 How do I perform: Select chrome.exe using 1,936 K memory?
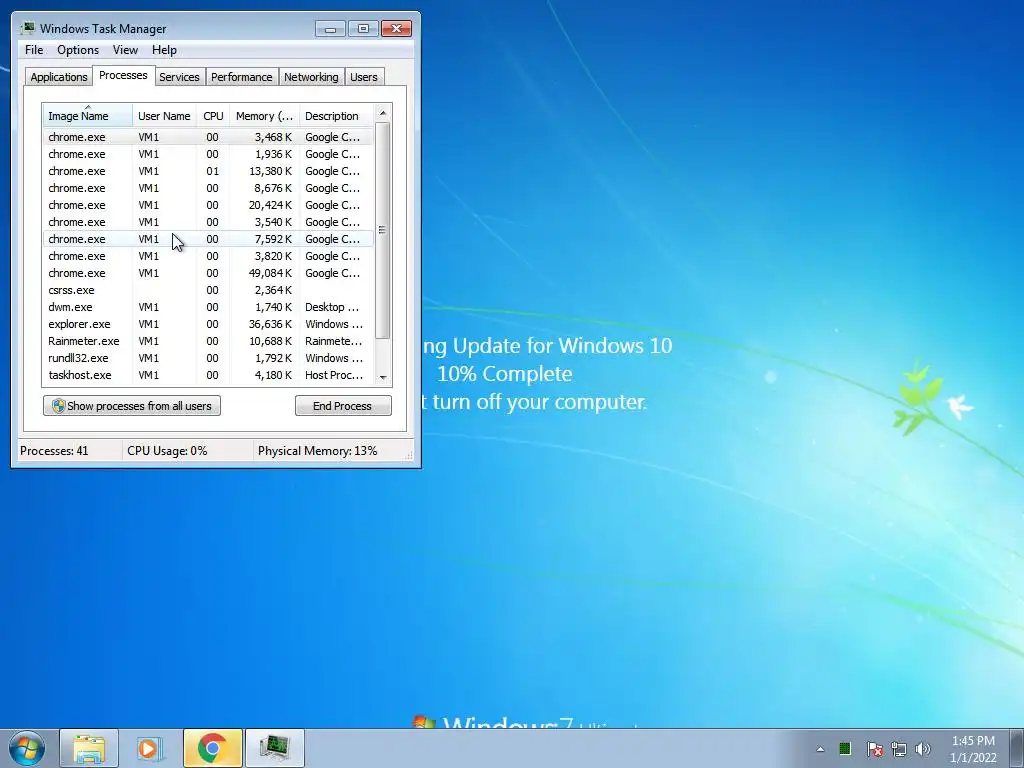click(208, 154)
